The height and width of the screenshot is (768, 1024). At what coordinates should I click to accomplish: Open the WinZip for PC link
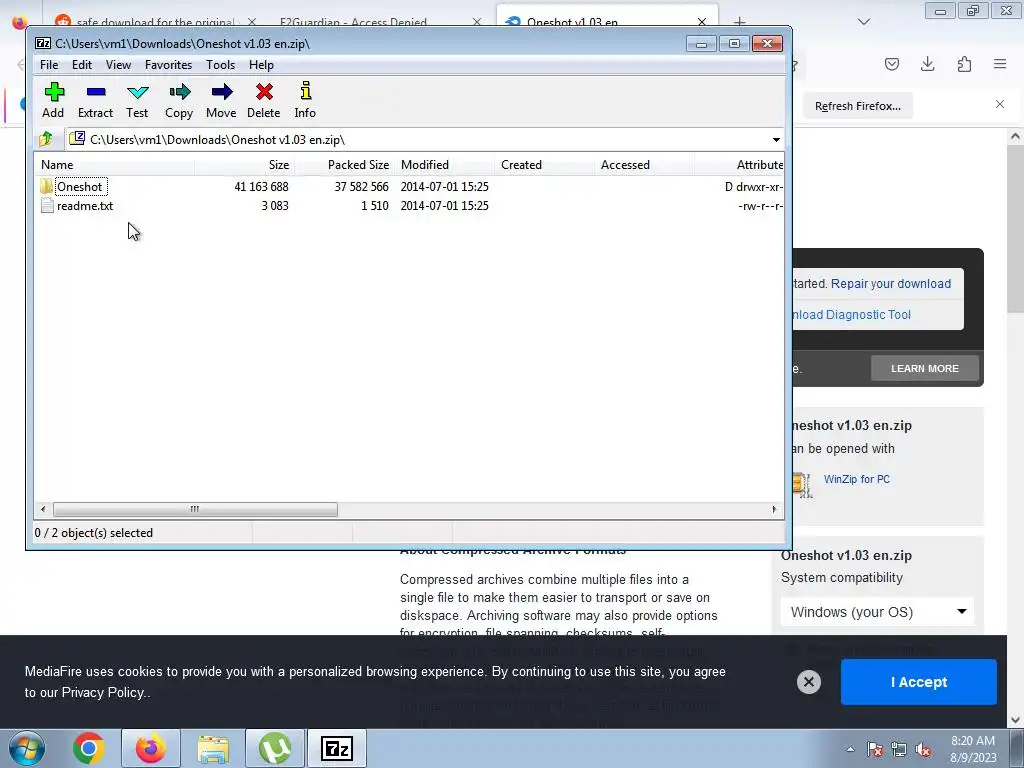[x=857, y=479]
